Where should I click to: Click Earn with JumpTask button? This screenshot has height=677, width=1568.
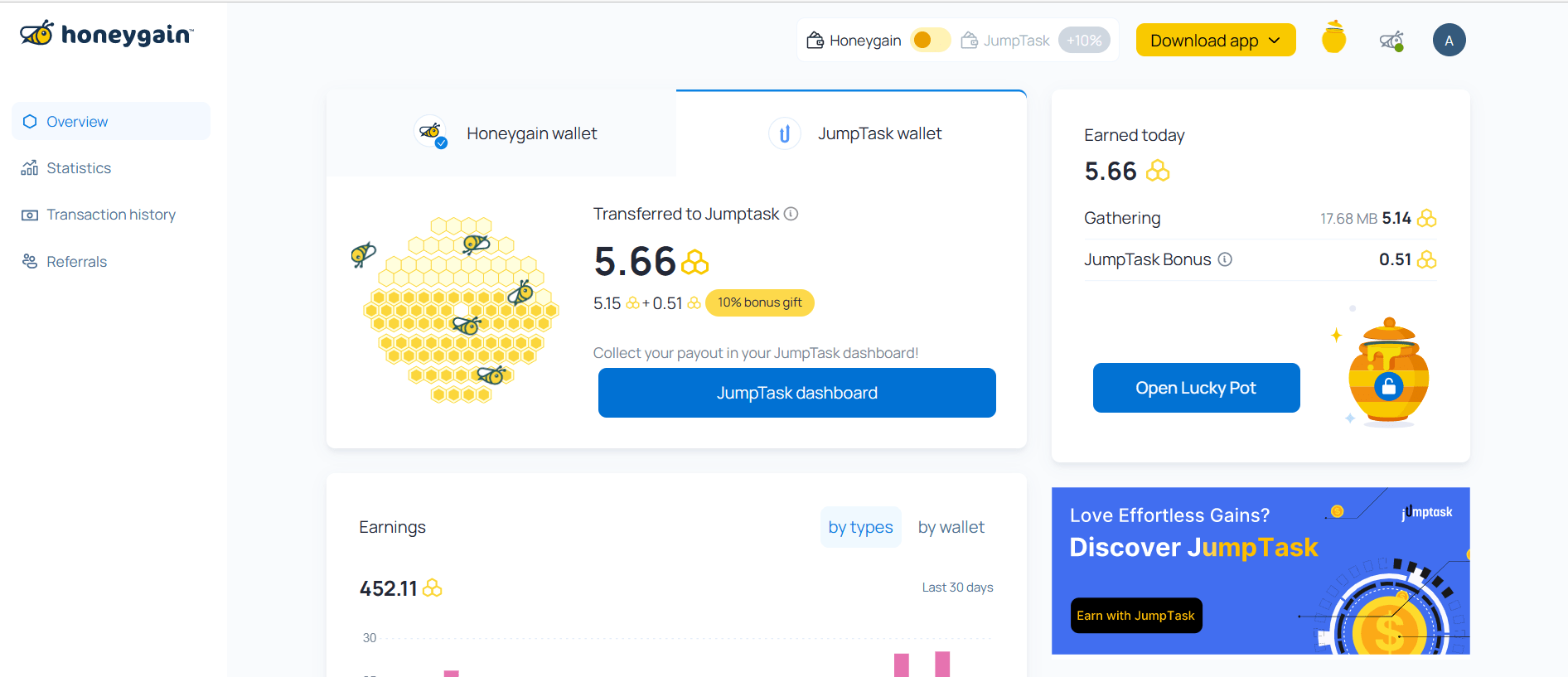click(x=1135, y=616)
